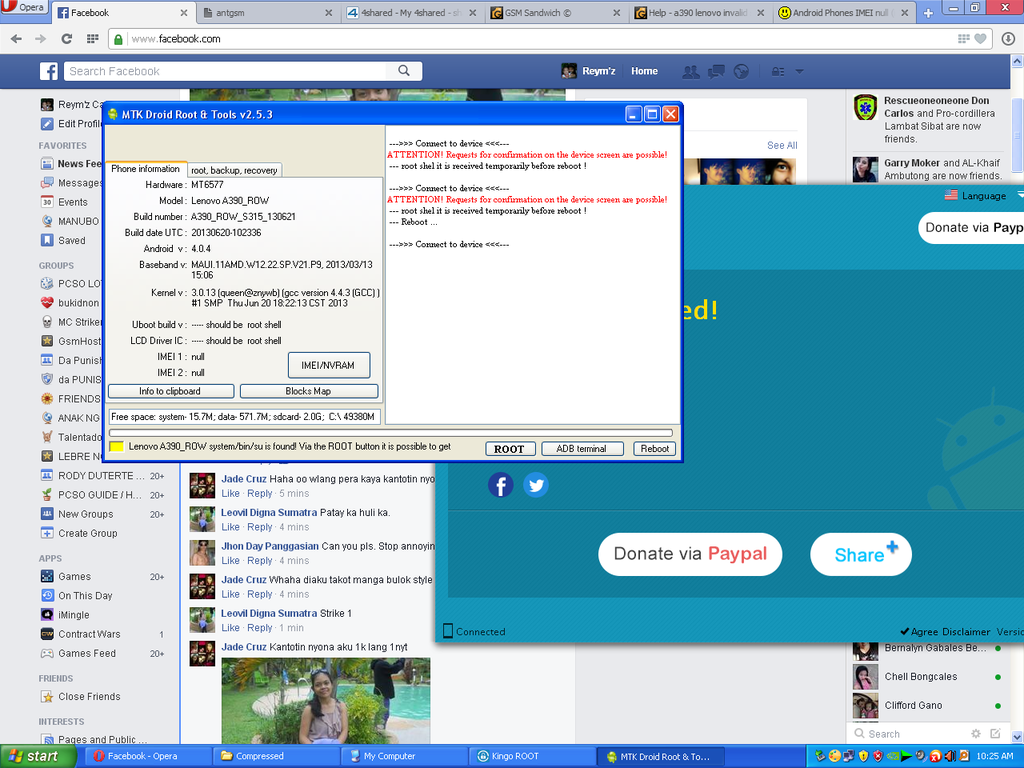Image resolution: width=1024 pixels, height=768 pixels.
Task: Toggle the Agree Disclaimer checkbox
Action: pos(904,632)
